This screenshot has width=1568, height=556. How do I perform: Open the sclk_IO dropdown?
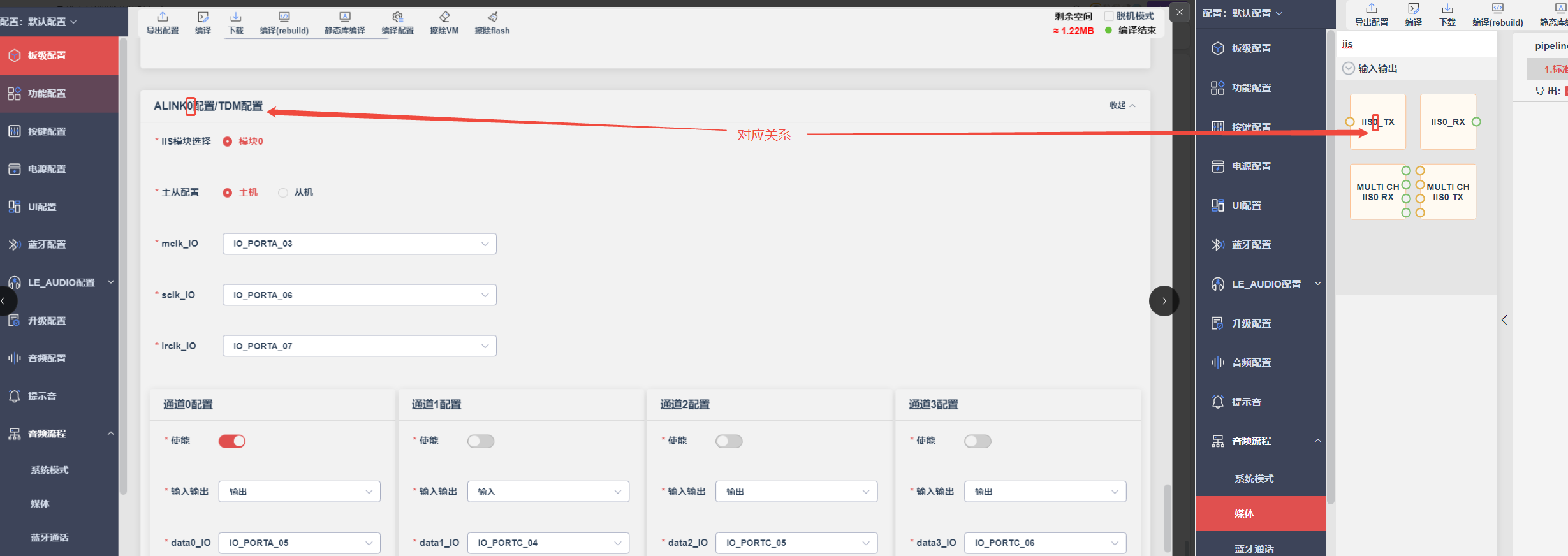point(360,295)
